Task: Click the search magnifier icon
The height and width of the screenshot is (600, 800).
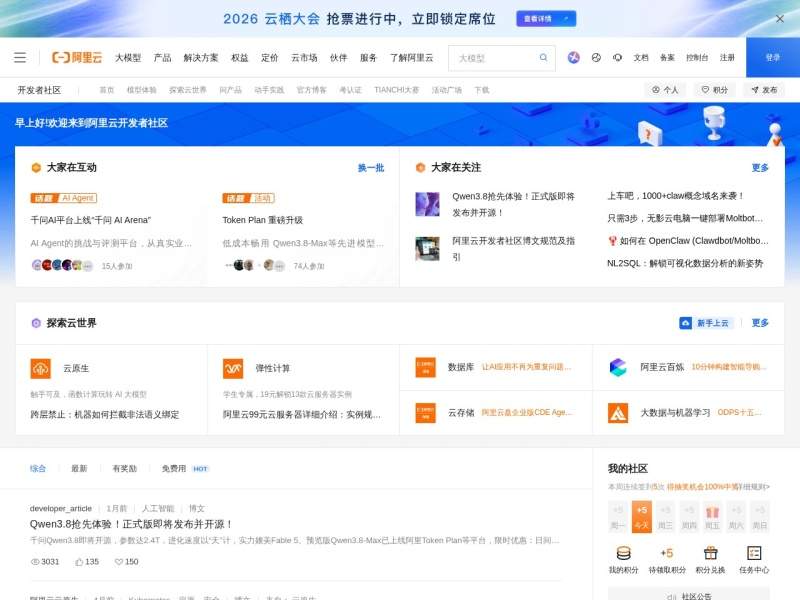Action: coord(543,58)
